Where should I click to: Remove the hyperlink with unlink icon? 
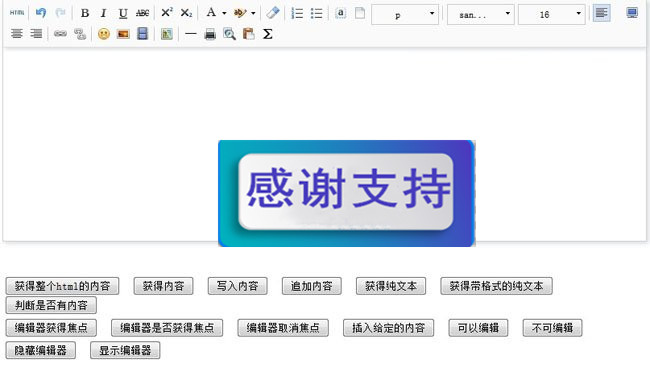point(80,34)
